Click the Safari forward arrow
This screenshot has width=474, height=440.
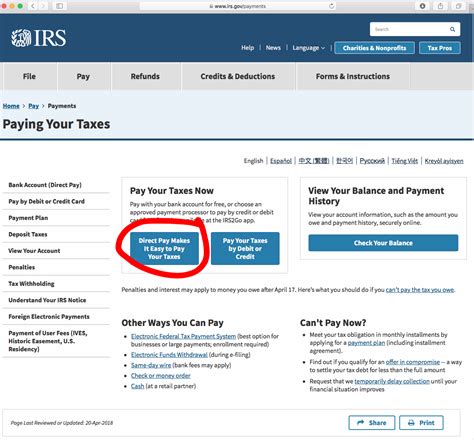(x=43, y=6)
